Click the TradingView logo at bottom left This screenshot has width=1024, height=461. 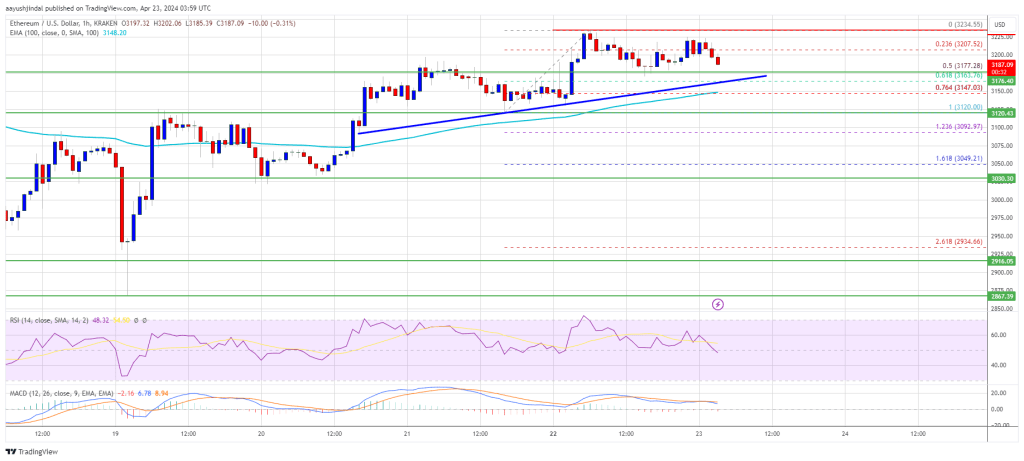[x=33, y=452]
